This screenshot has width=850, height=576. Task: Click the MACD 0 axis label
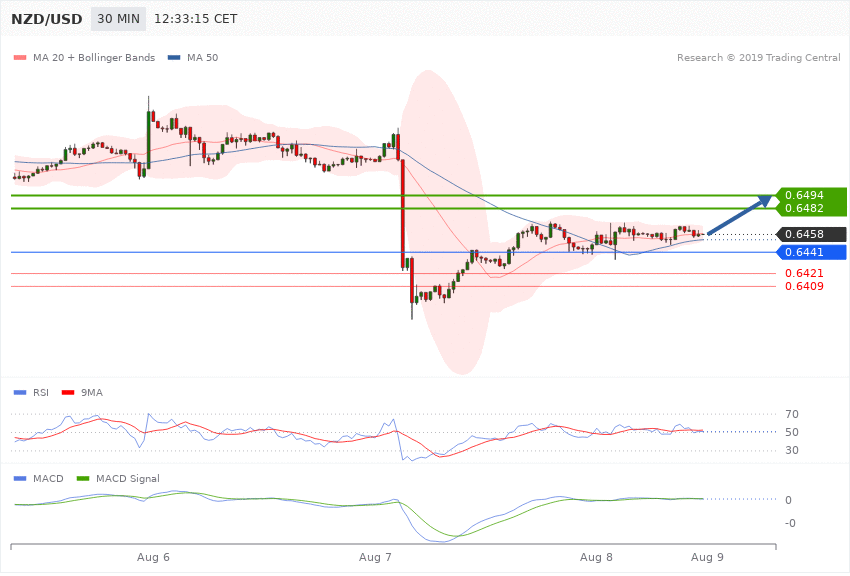pyautogui.click(x=788, y=500)
